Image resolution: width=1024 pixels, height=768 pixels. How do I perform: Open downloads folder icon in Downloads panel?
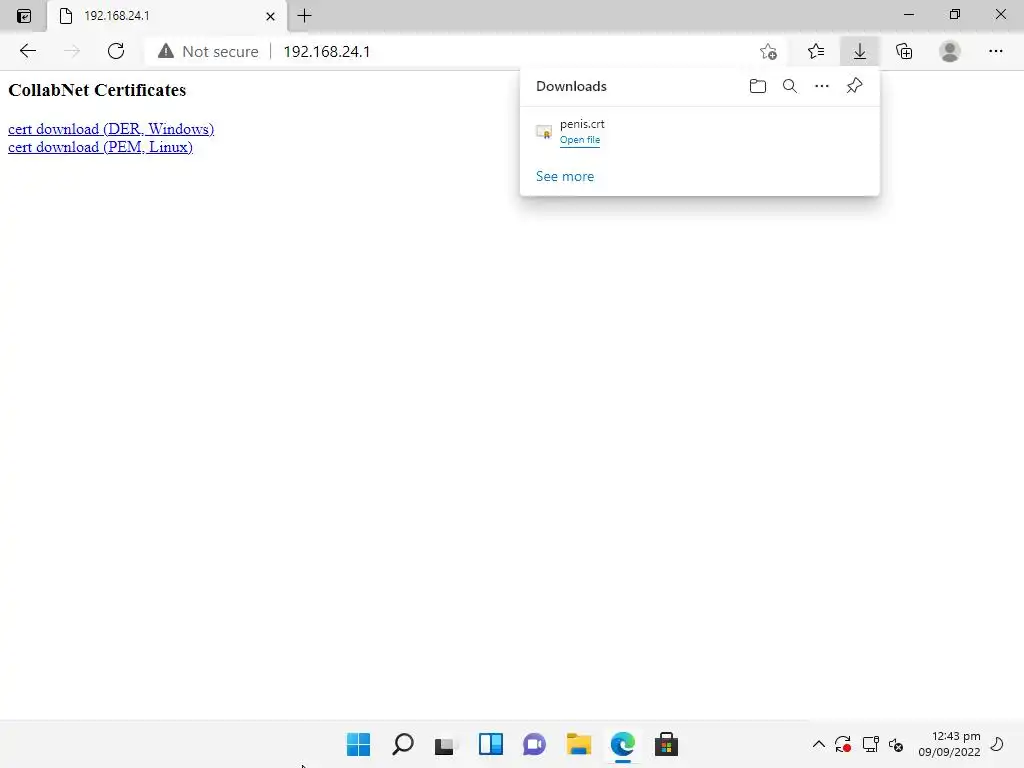pos(758,86)
